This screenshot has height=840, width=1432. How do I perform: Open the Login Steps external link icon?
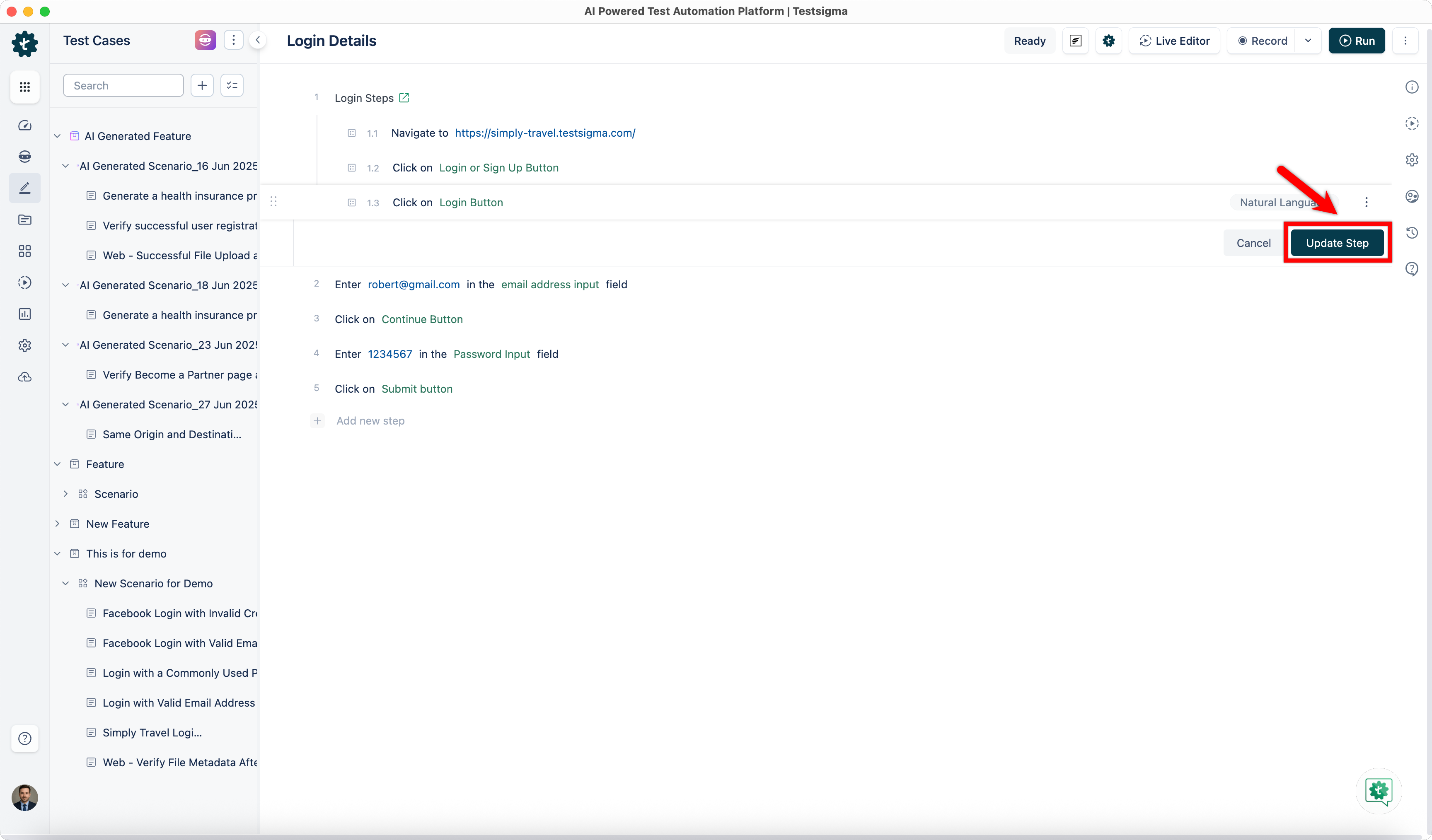point(404,98)
